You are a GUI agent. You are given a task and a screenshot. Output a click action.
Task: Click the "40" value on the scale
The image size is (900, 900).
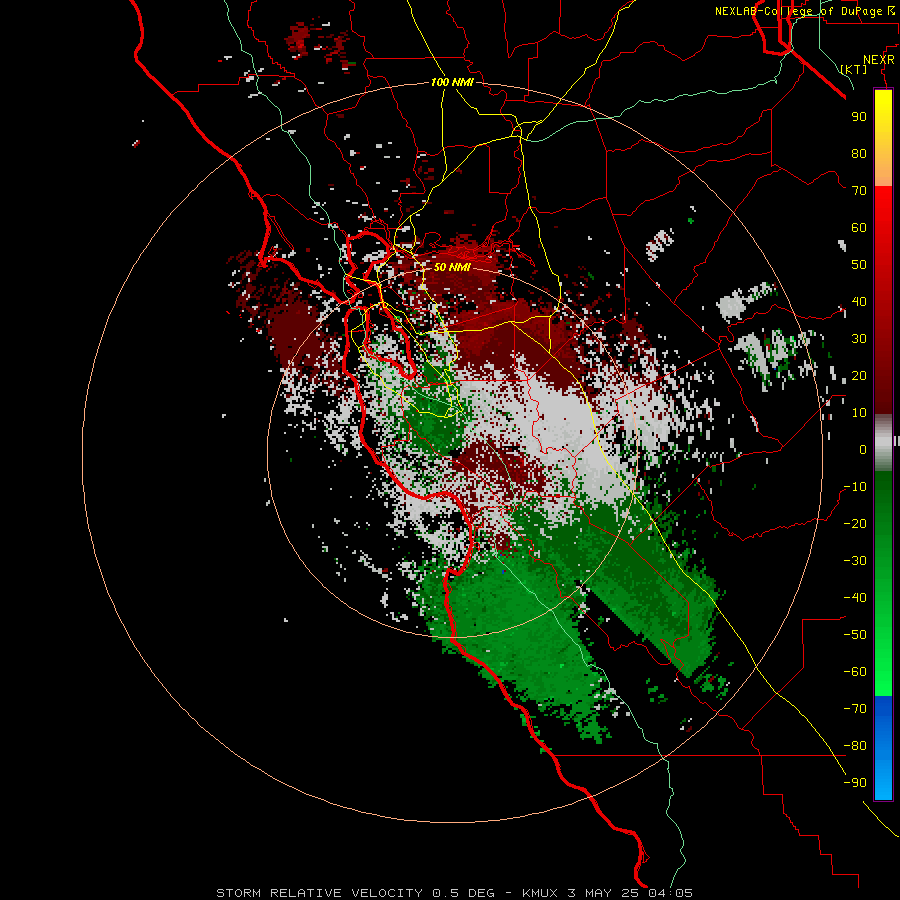point(859,302)
